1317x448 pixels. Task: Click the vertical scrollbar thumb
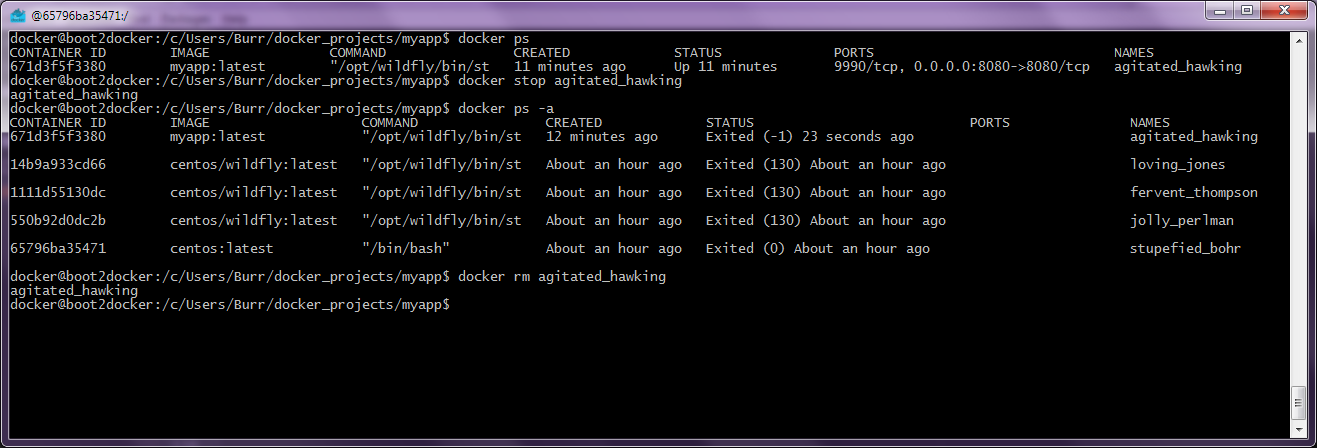1298,403
